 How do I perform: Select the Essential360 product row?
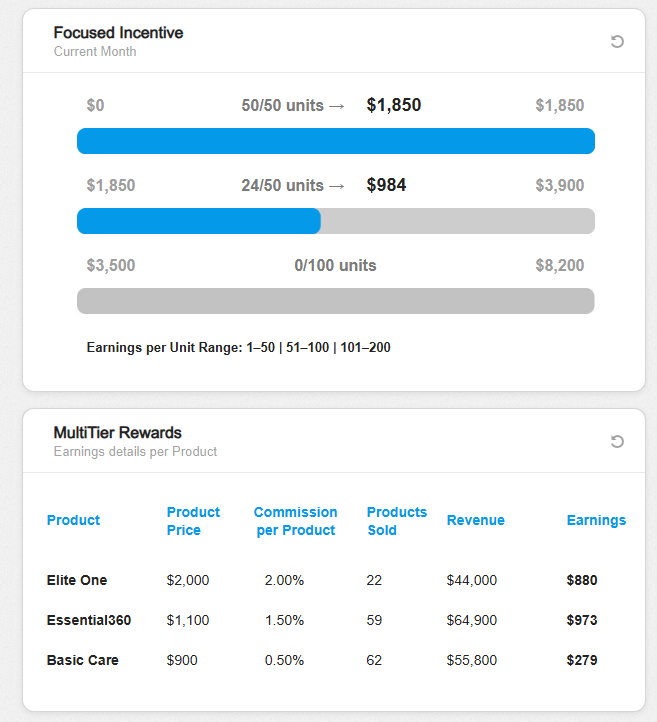88,620
